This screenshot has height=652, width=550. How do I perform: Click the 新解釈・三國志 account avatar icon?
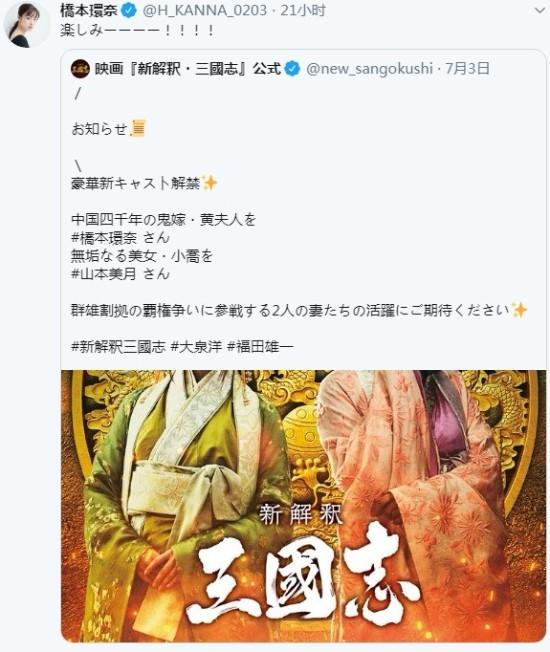pyautogui.click(x=80, y=69)
